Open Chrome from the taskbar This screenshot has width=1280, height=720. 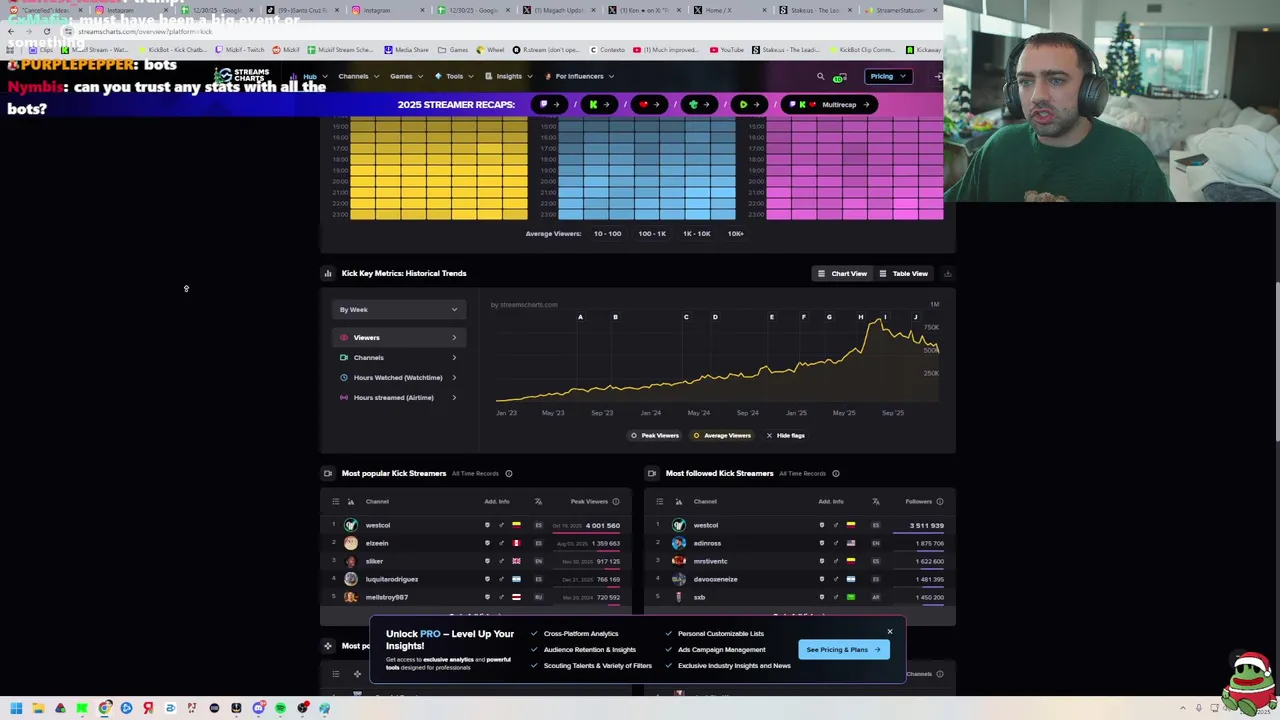(104, 708)
